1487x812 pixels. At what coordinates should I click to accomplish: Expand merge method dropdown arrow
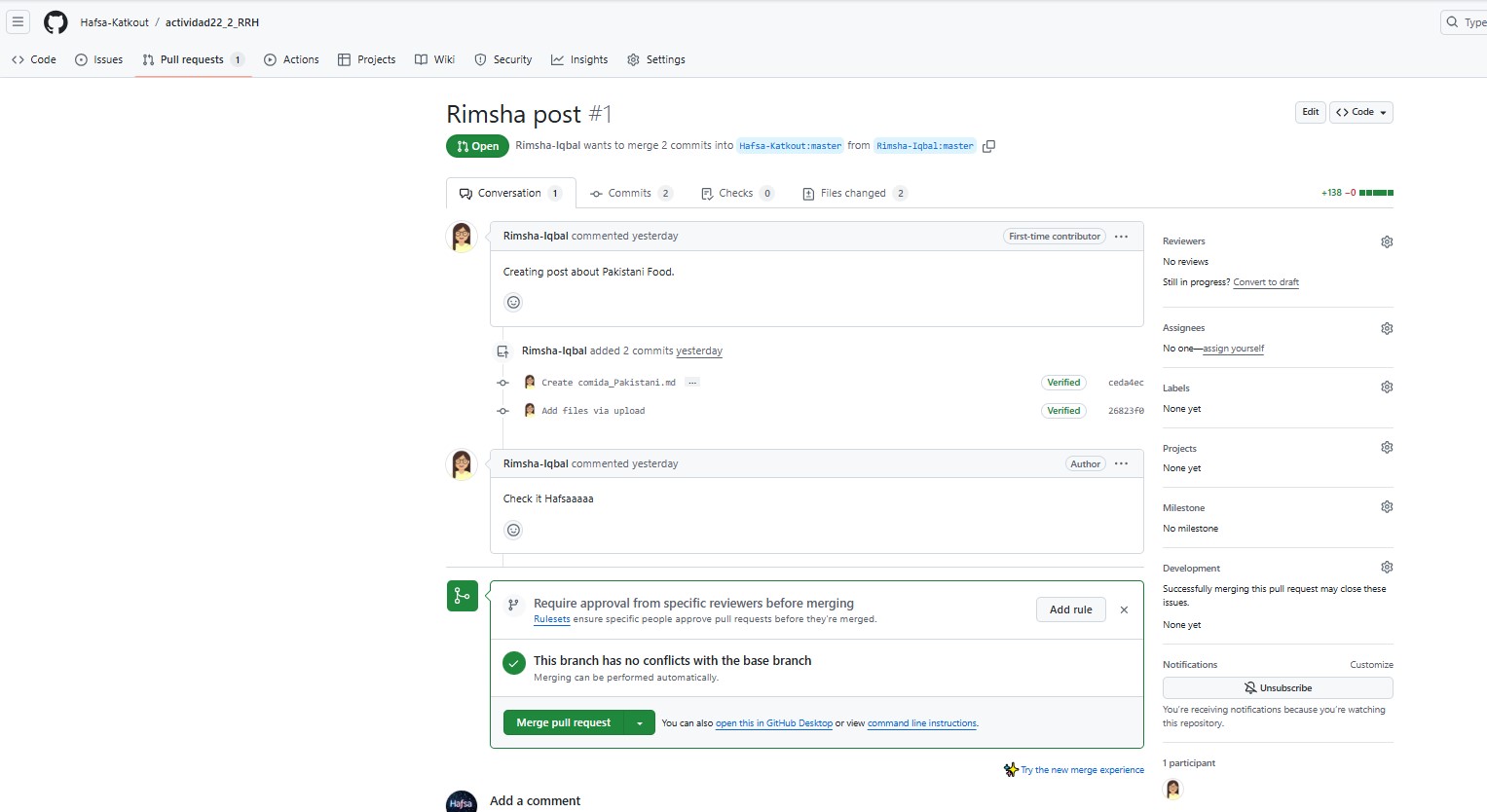[639, 723]
